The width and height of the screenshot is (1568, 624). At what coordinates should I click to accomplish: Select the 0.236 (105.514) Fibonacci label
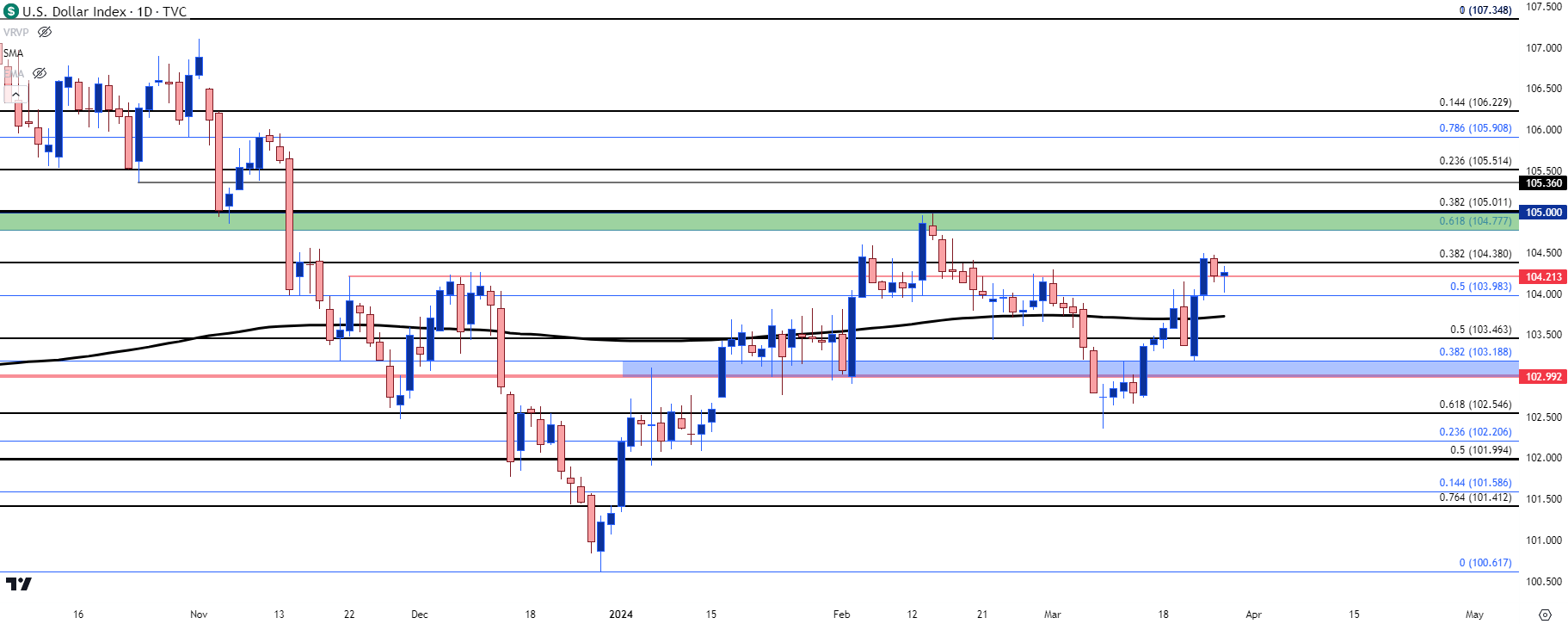[x=1475, y=160]
